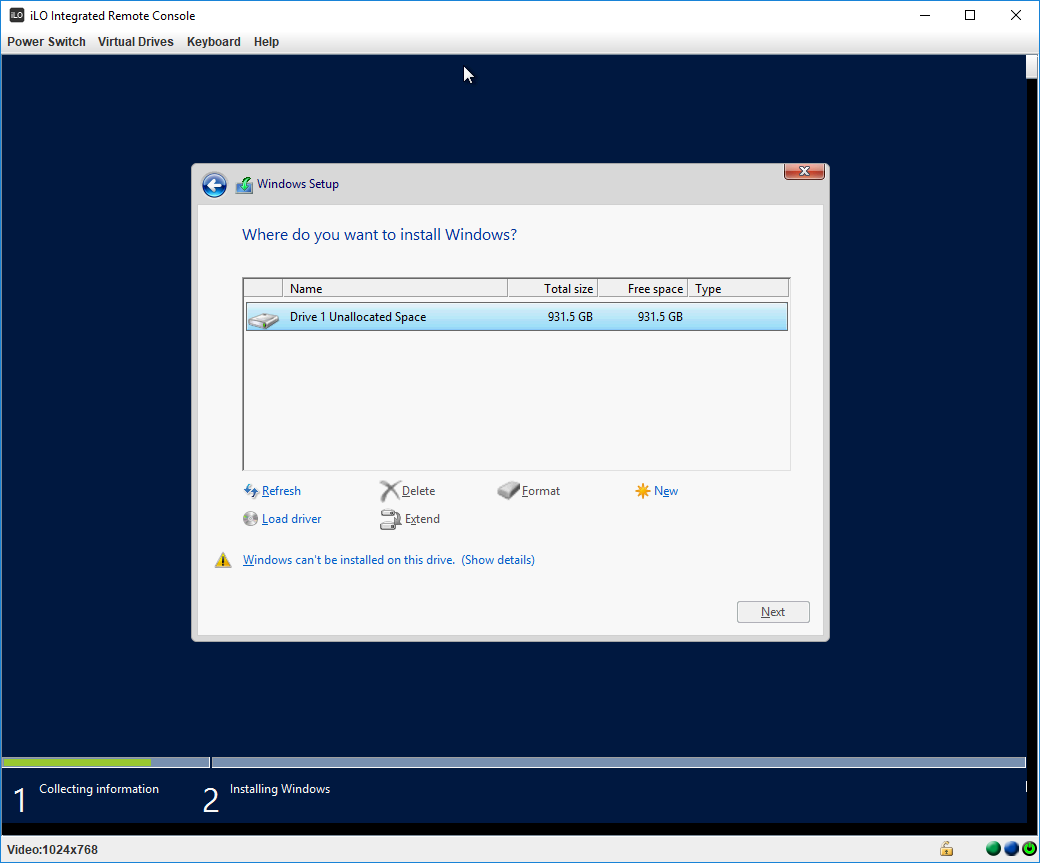Viewport: 1040px width, 863px height.
Task: Click the iLO logo in the title bar
Action: pos(17,15)
